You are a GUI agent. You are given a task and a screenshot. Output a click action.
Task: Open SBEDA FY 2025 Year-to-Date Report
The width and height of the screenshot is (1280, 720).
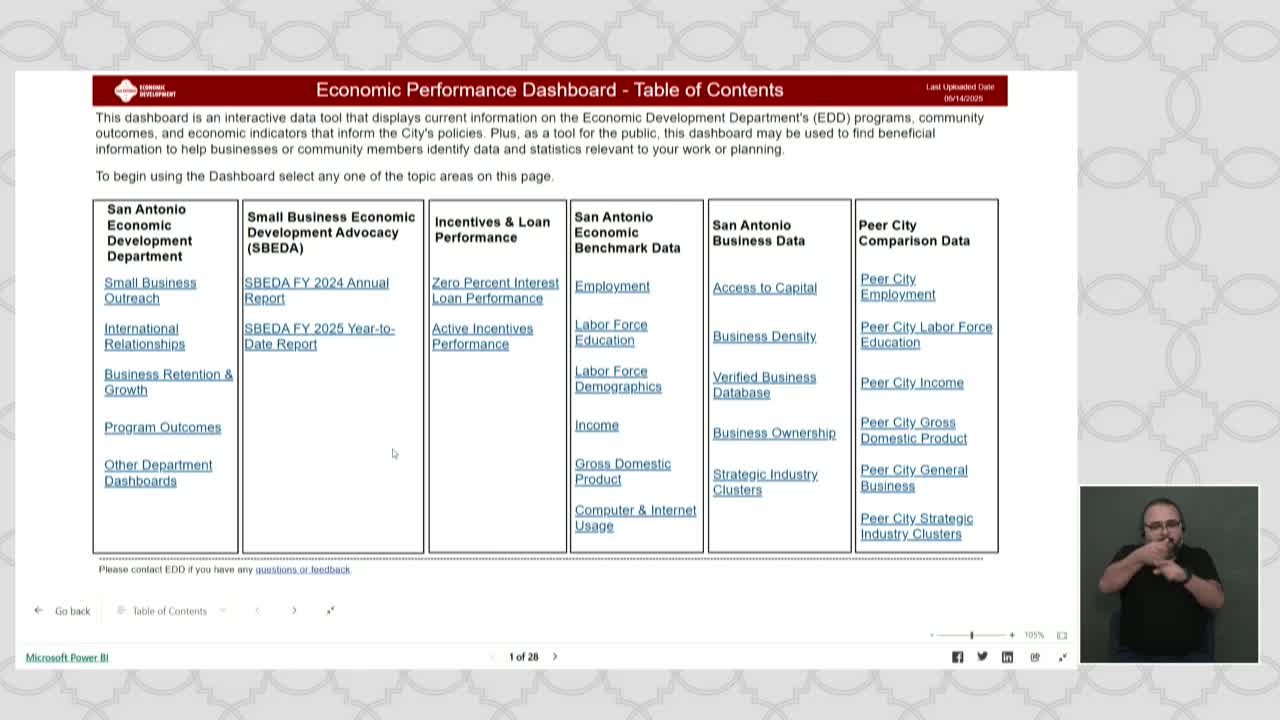pyautogui.click(x=319, y=336)
